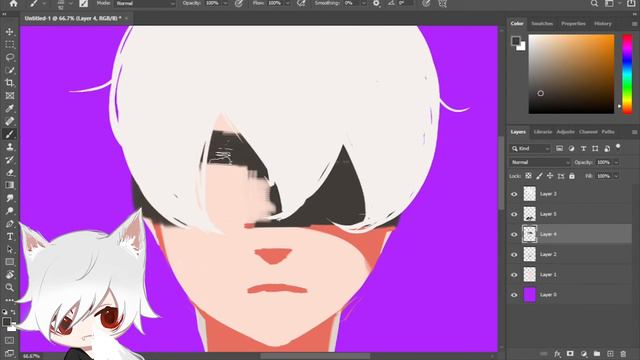Create a new layer group folder
The image size is (640, 360).
point(597,353)
